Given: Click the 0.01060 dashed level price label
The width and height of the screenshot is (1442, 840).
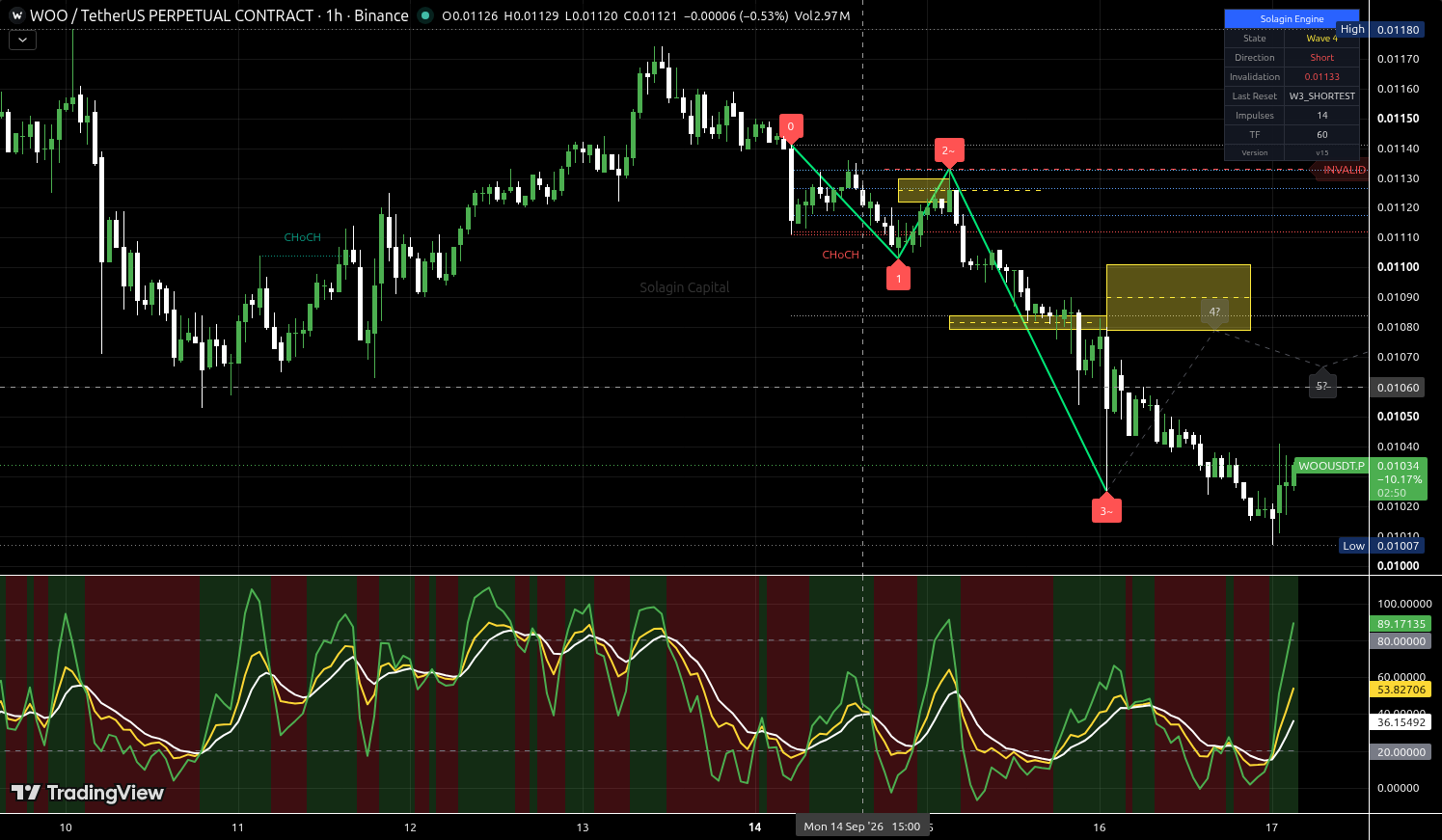Looking at the screenshot, I should [x=1398, y=388].
